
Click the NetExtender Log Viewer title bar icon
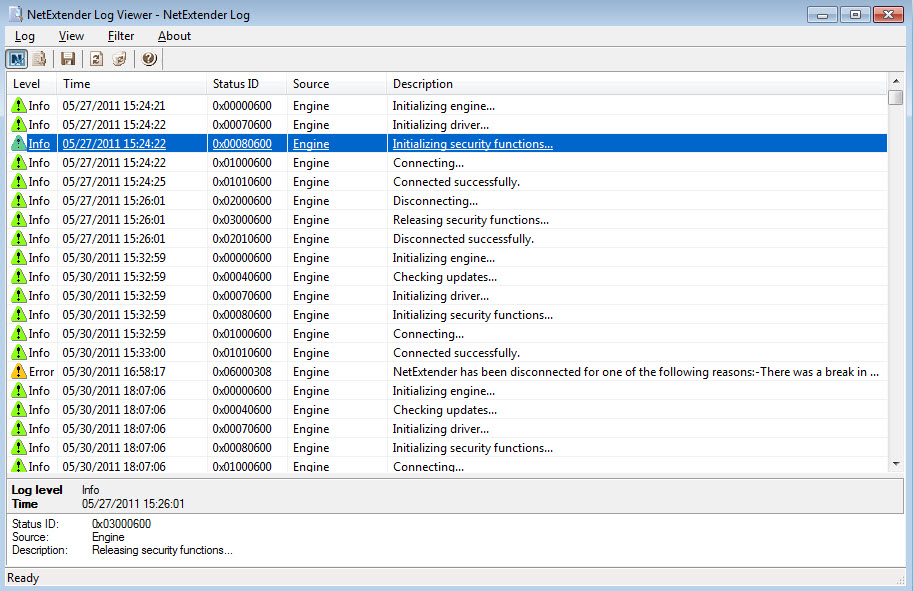(16, 14)
